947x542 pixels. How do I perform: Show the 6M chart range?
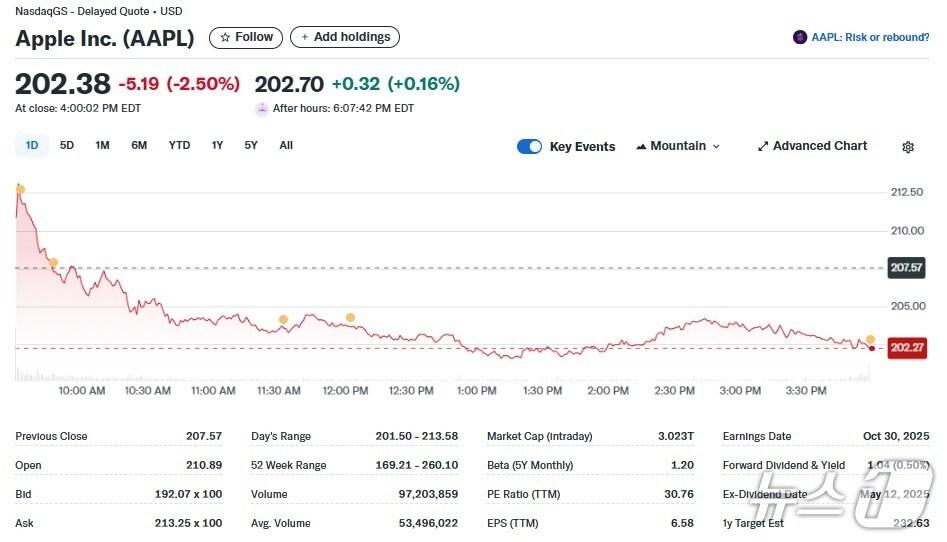point(139,145)
